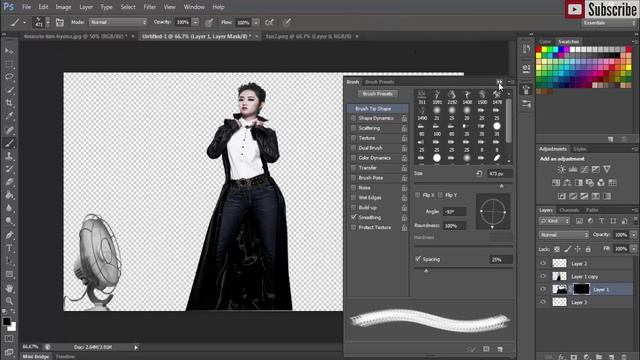
Task: Select the Brush tool in toolbox
Action: [x=9, y=143]
